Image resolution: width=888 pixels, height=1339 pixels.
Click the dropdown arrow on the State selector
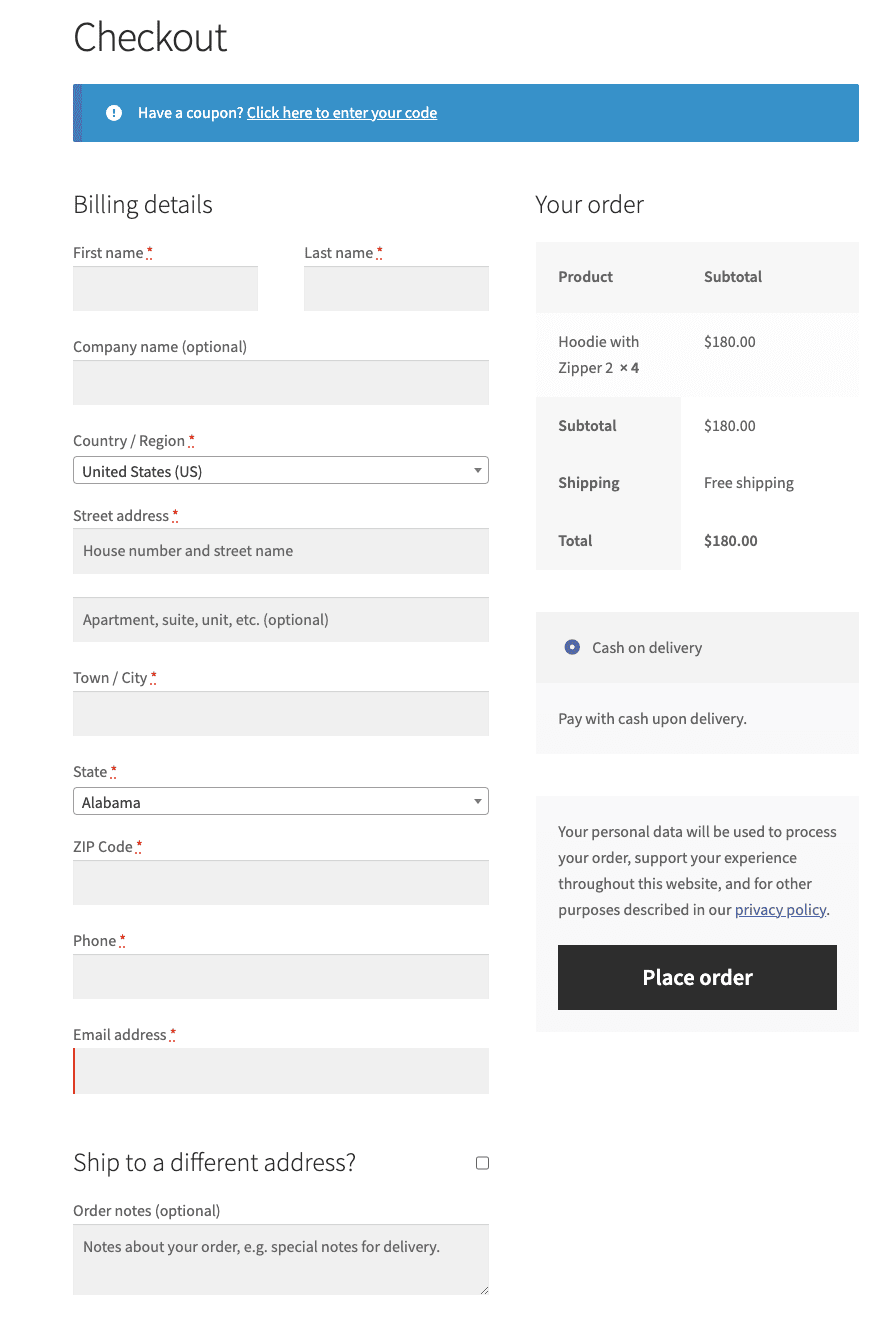click(477, 800)
